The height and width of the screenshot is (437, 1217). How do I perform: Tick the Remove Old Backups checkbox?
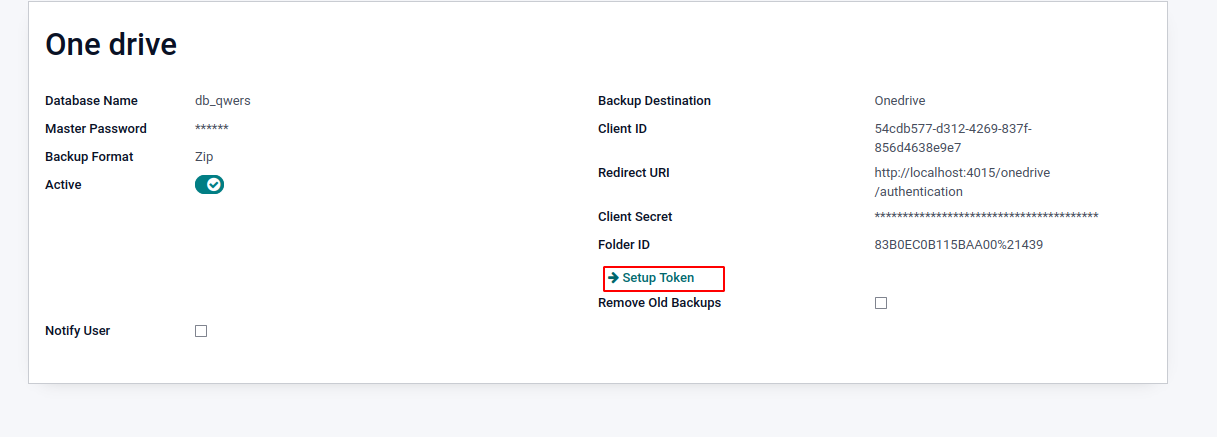coord(881,303)
